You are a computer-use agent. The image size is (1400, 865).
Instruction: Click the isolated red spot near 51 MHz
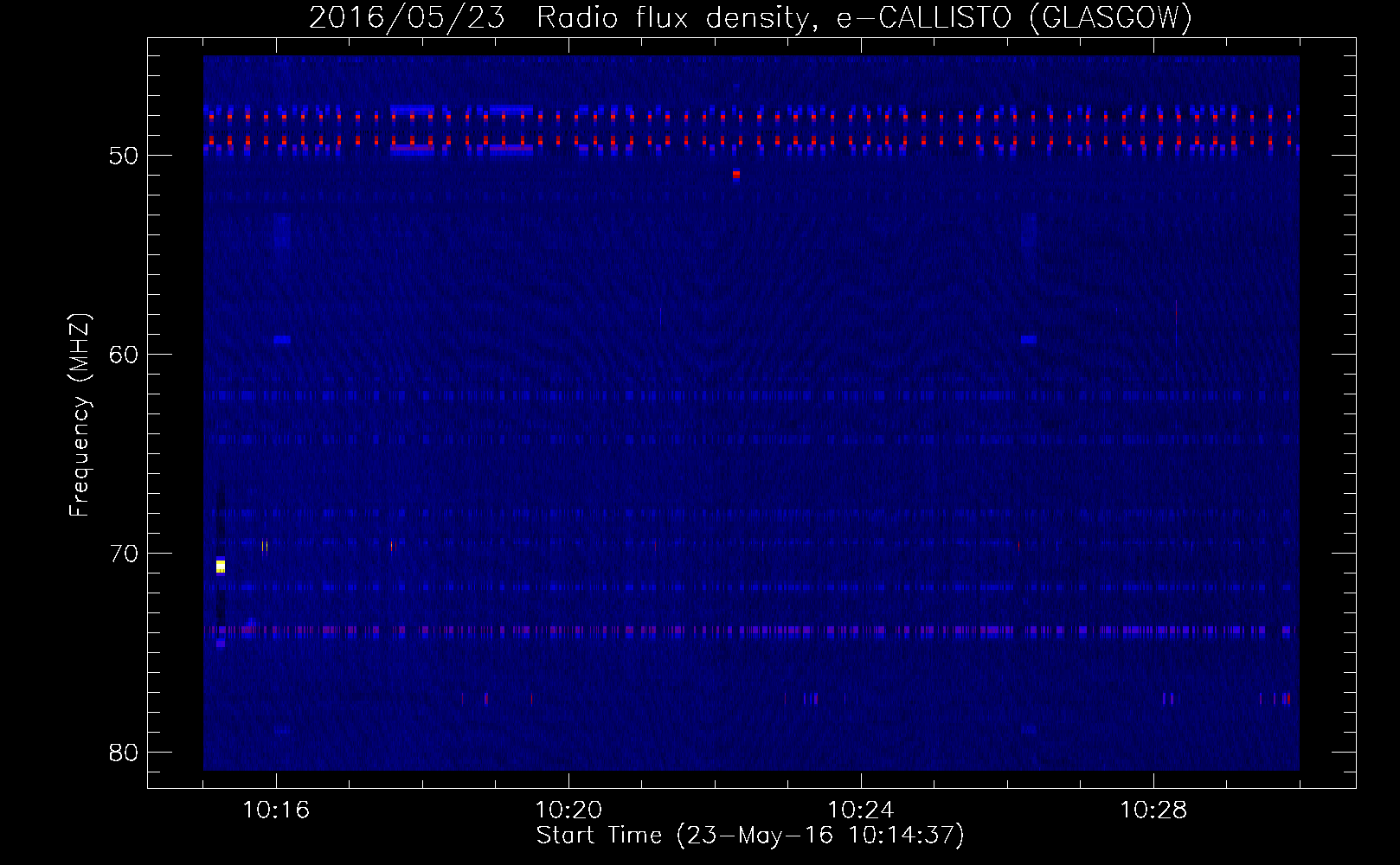coord(736,175)
